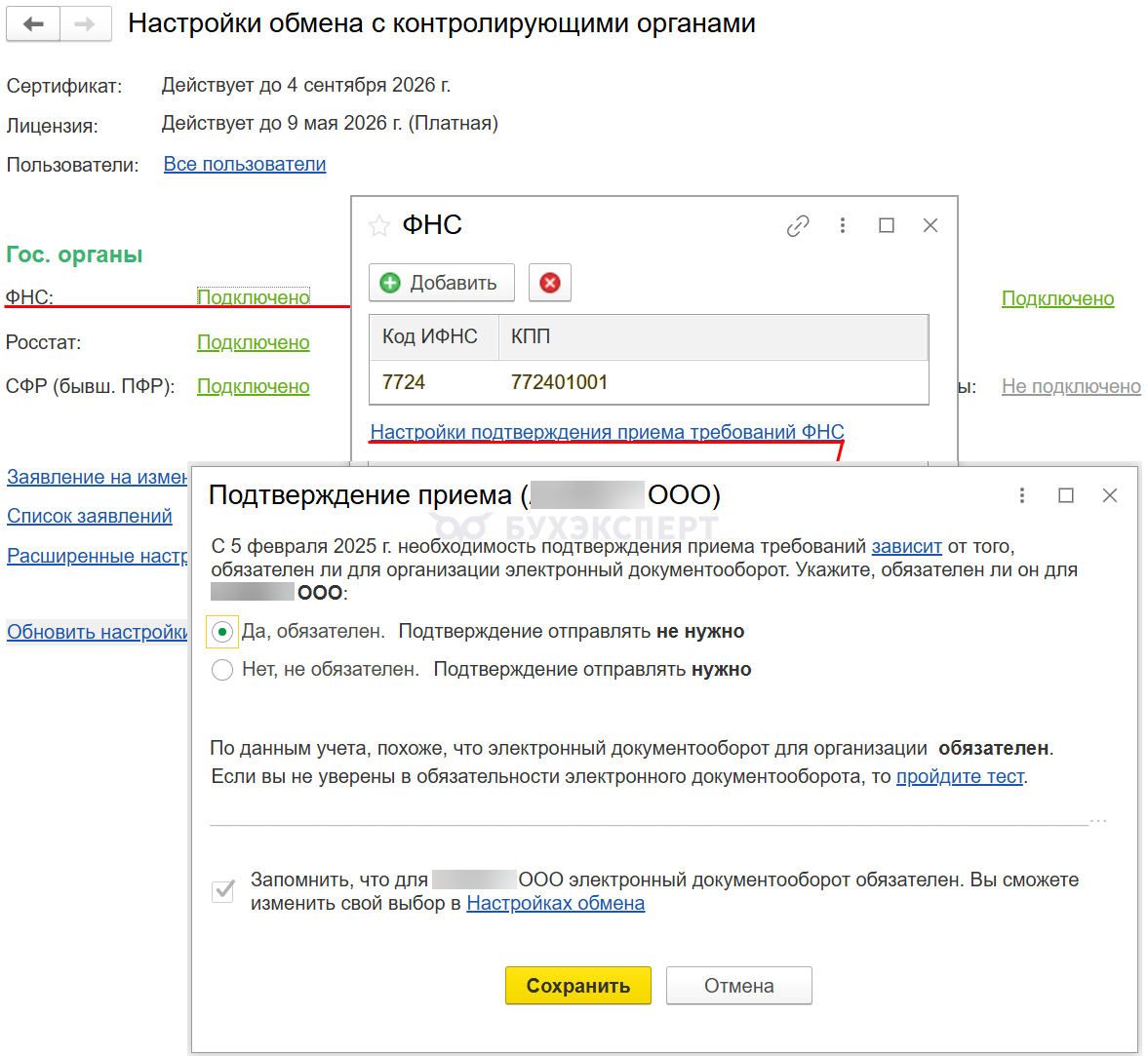This screenshot has height=1056, width=1148.
Task: Click the пройдите тест link
Action: point(960,776)
